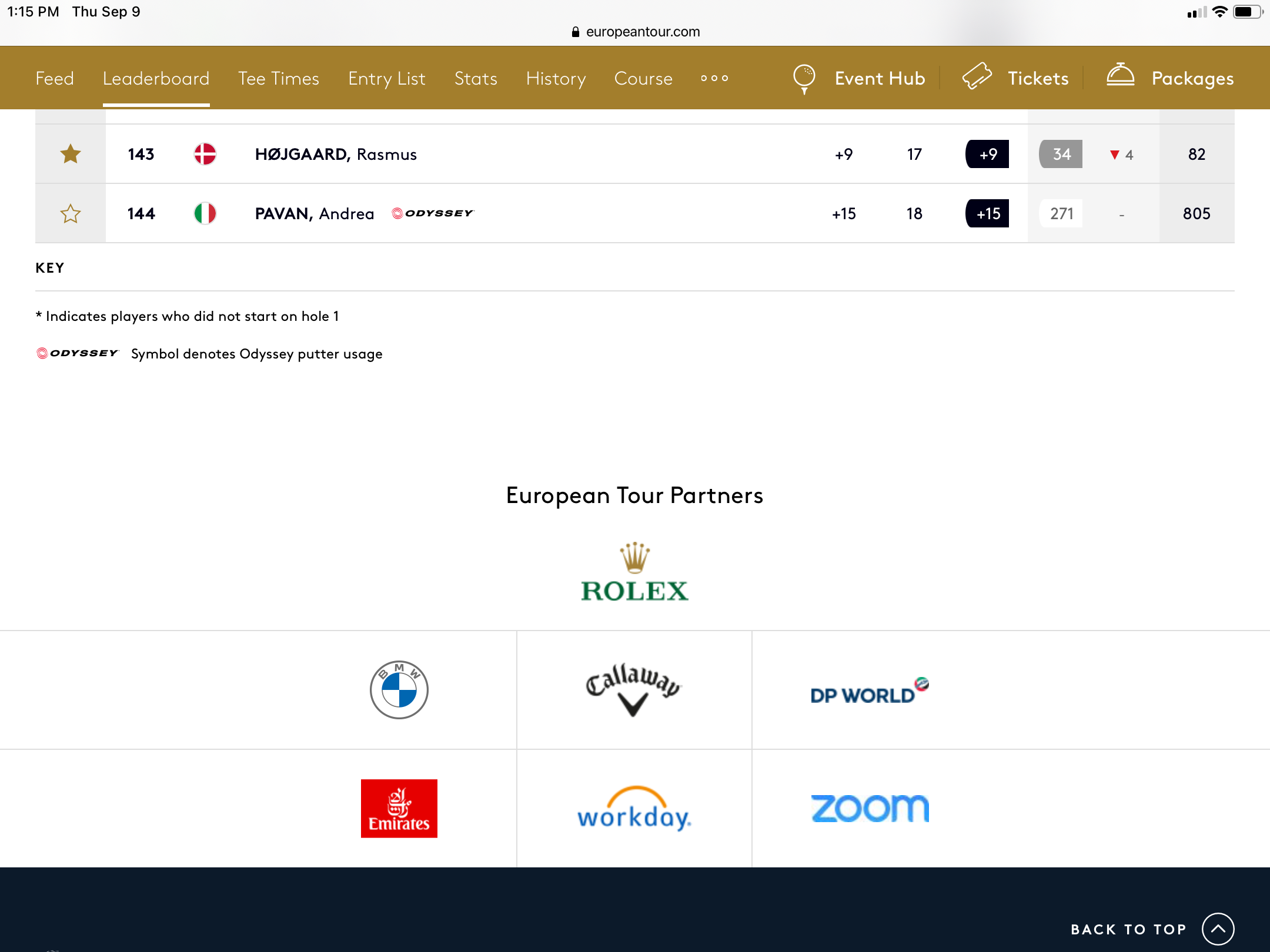Image resolution: width=1270 pixels, height=952 pixels.
Task: Open the Tee Times tab
Action: 279,78
